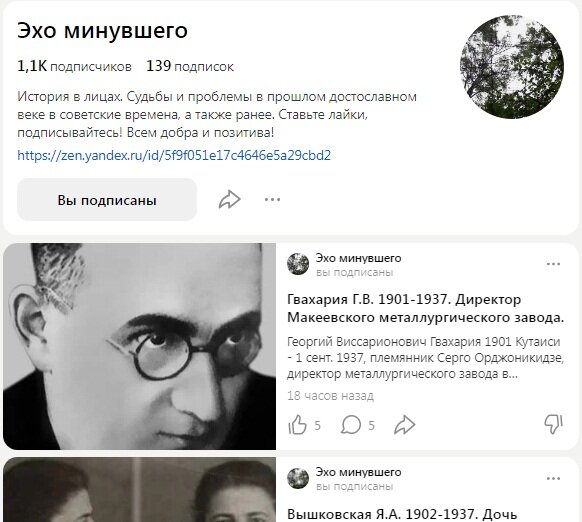Viewport: 582px width, 522px height.
Task: Open three-dot menu on Гвахария card
Action: (553, 264)
